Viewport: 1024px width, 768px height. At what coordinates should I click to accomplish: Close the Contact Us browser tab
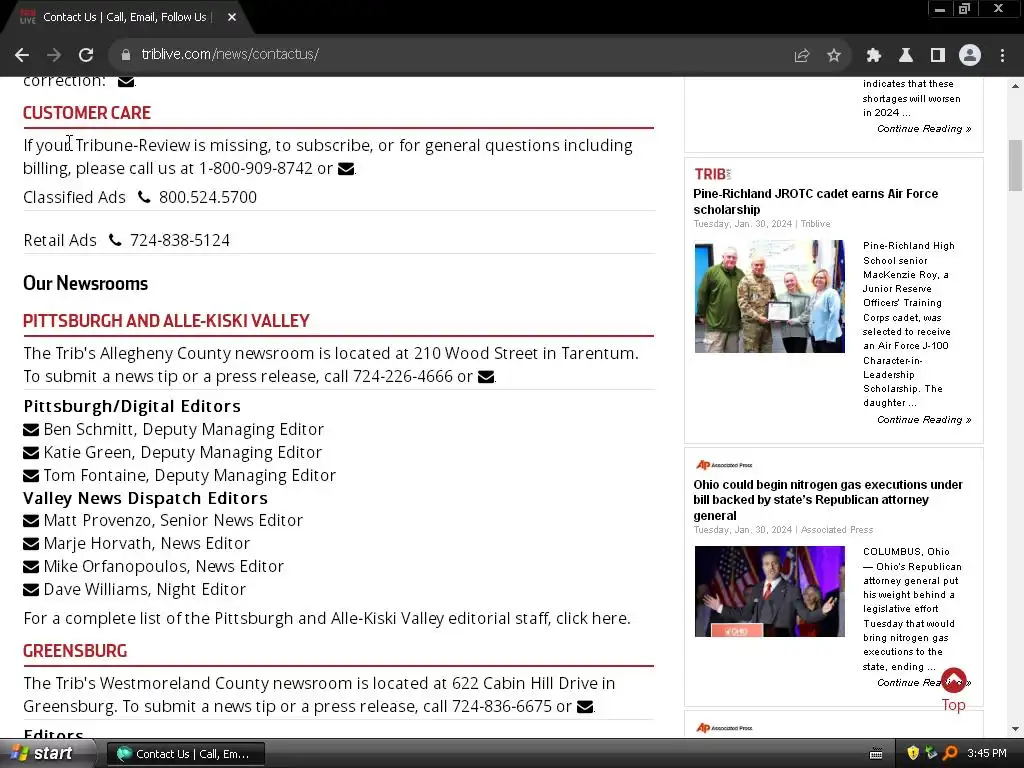(232, 17)
